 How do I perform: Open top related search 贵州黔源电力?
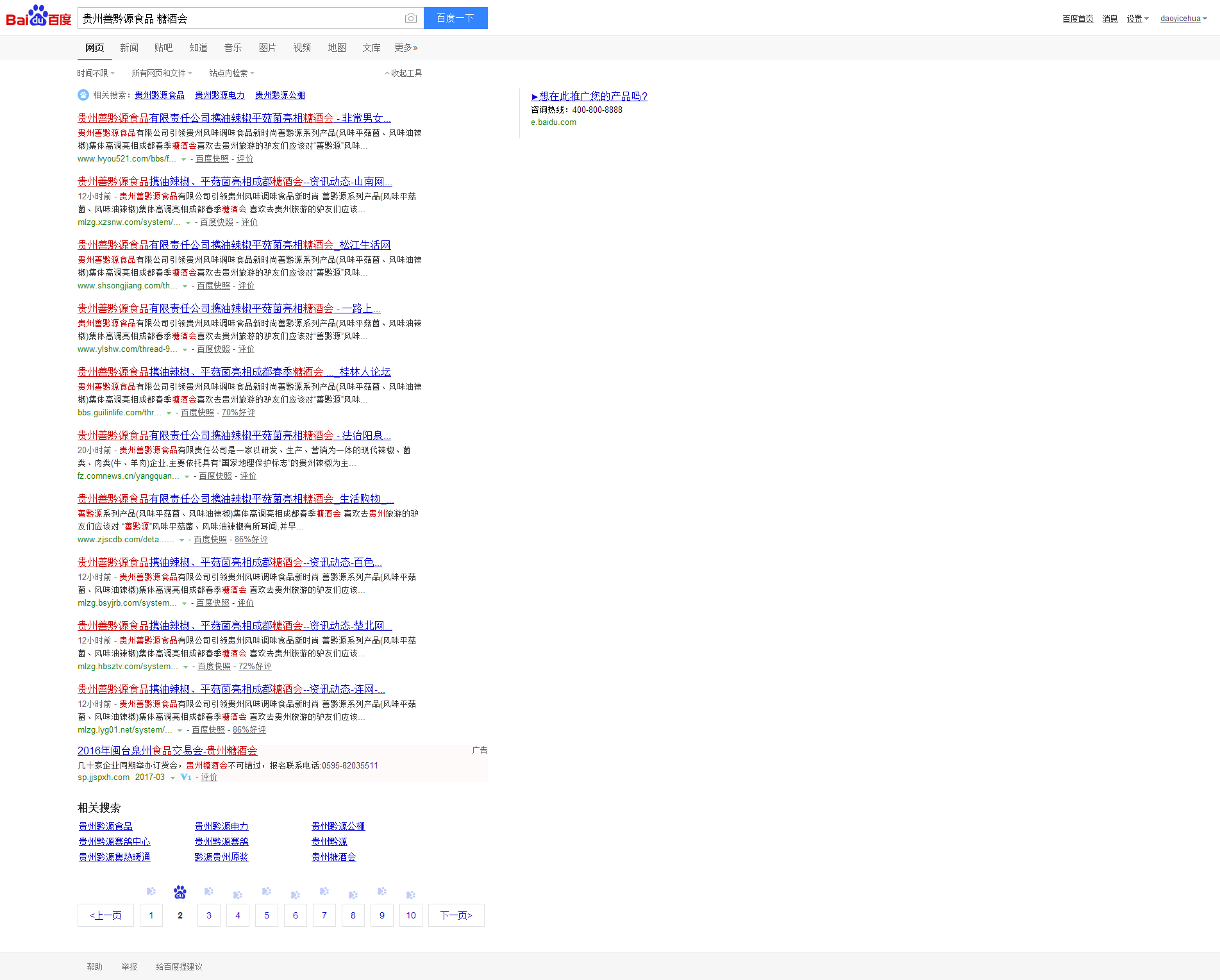(x=220, y=95)
